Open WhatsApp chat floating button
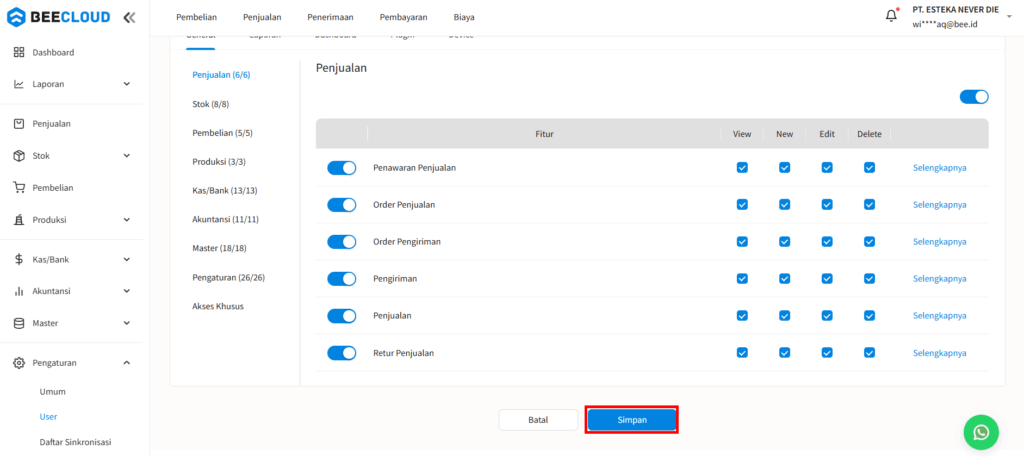 click(x=980, y=431)
